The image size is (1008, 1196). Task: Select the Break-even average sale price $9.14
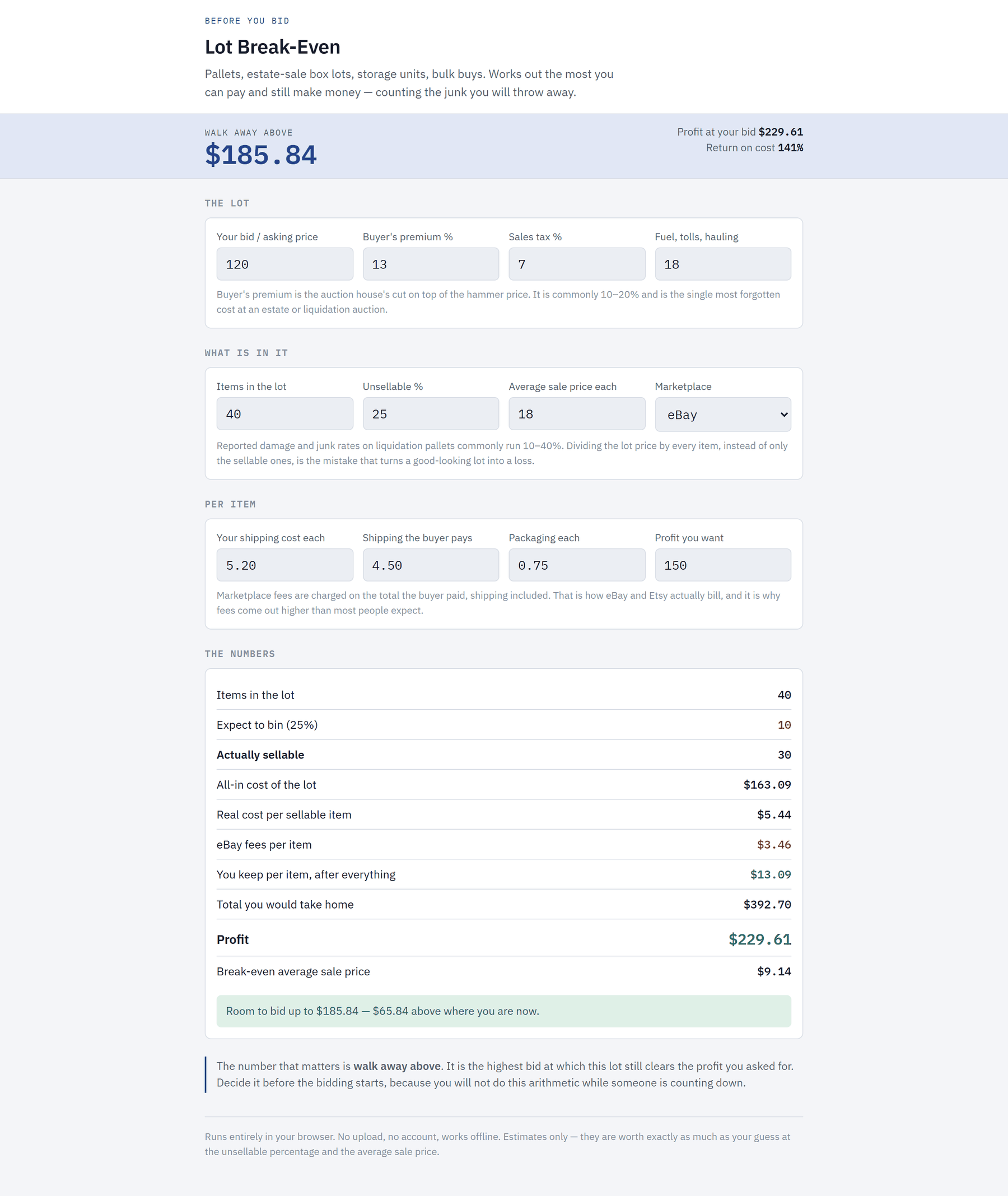coord(774,971)
